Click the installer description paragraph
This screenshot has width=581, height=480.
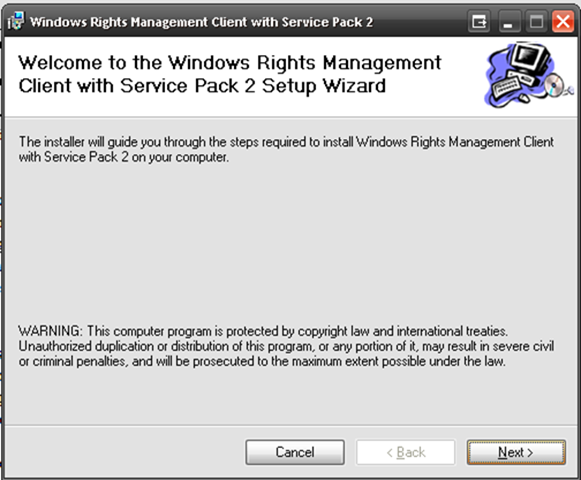click(286, 149)
